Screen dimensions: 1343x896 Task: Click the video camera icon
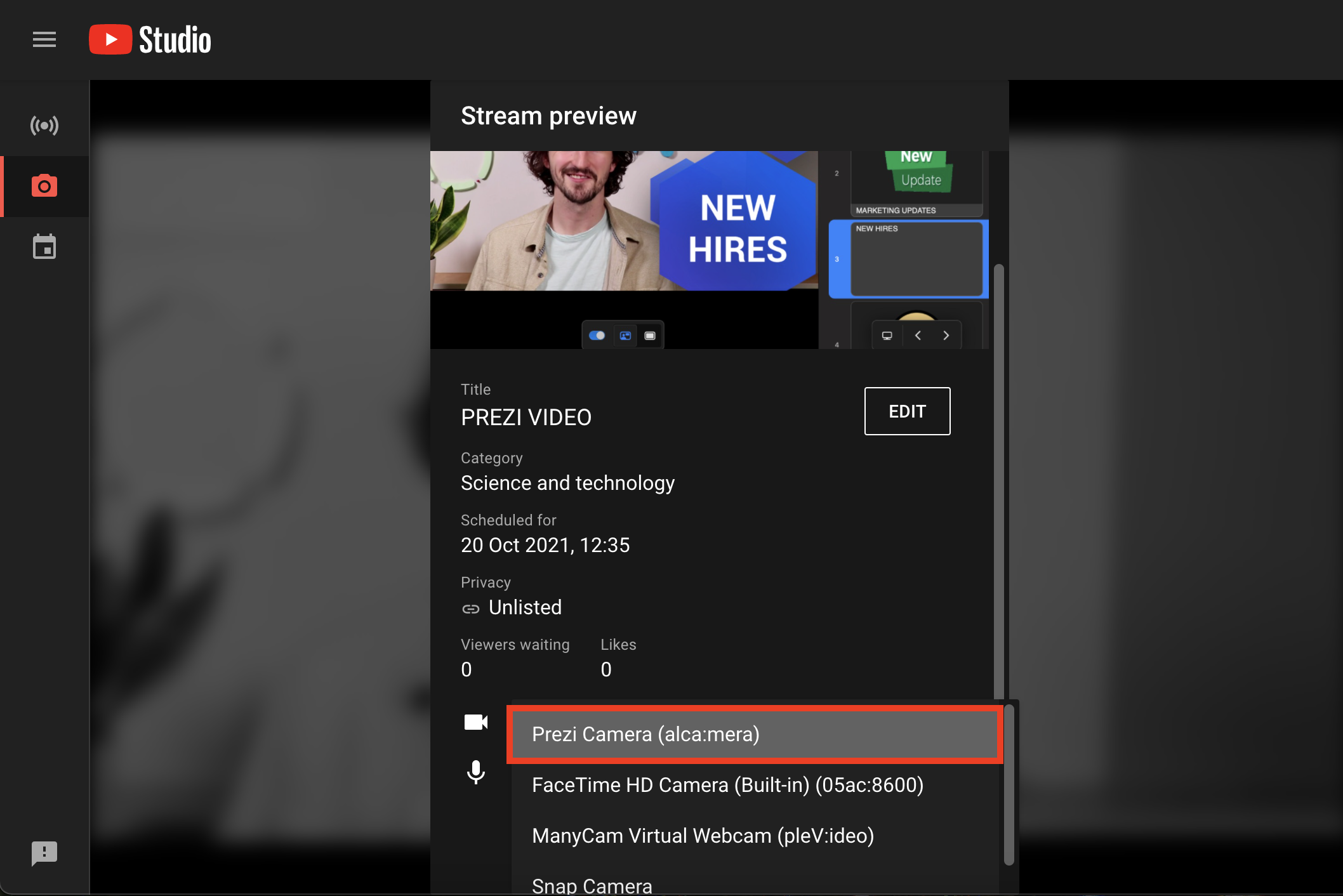475,722
